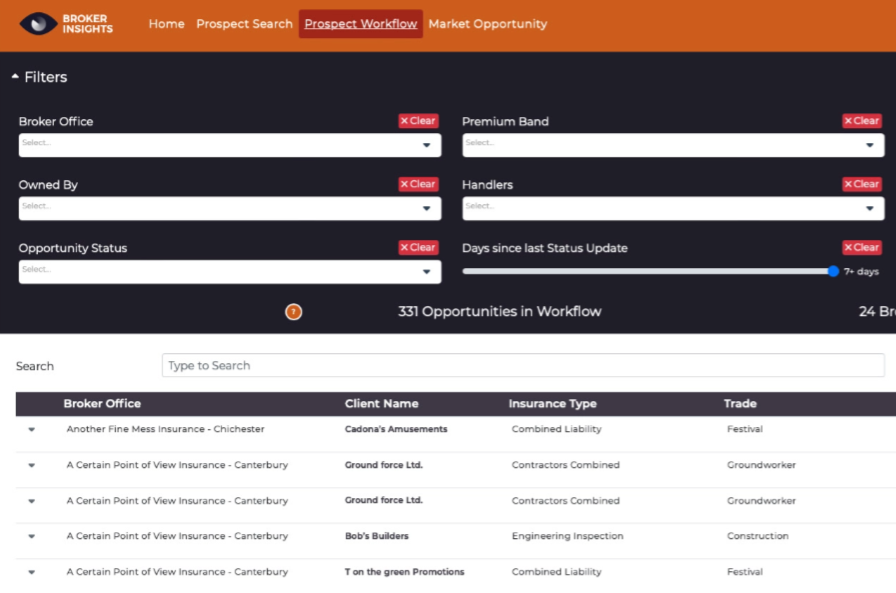Viewport: 896px width, 593px height.
Task: Go to the Home menu item
Action: [x=166, y=24]
